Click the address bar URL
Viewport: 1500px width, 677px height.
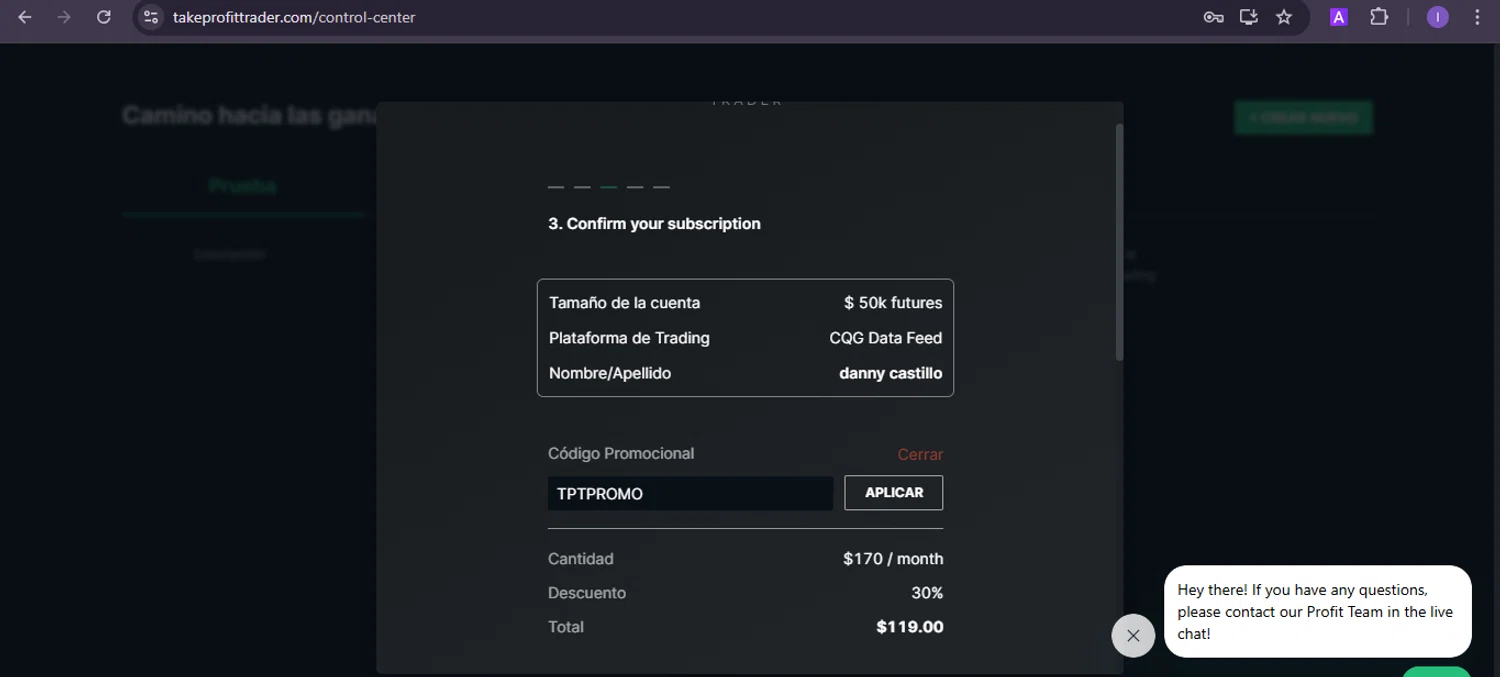(x=294, y=17)
